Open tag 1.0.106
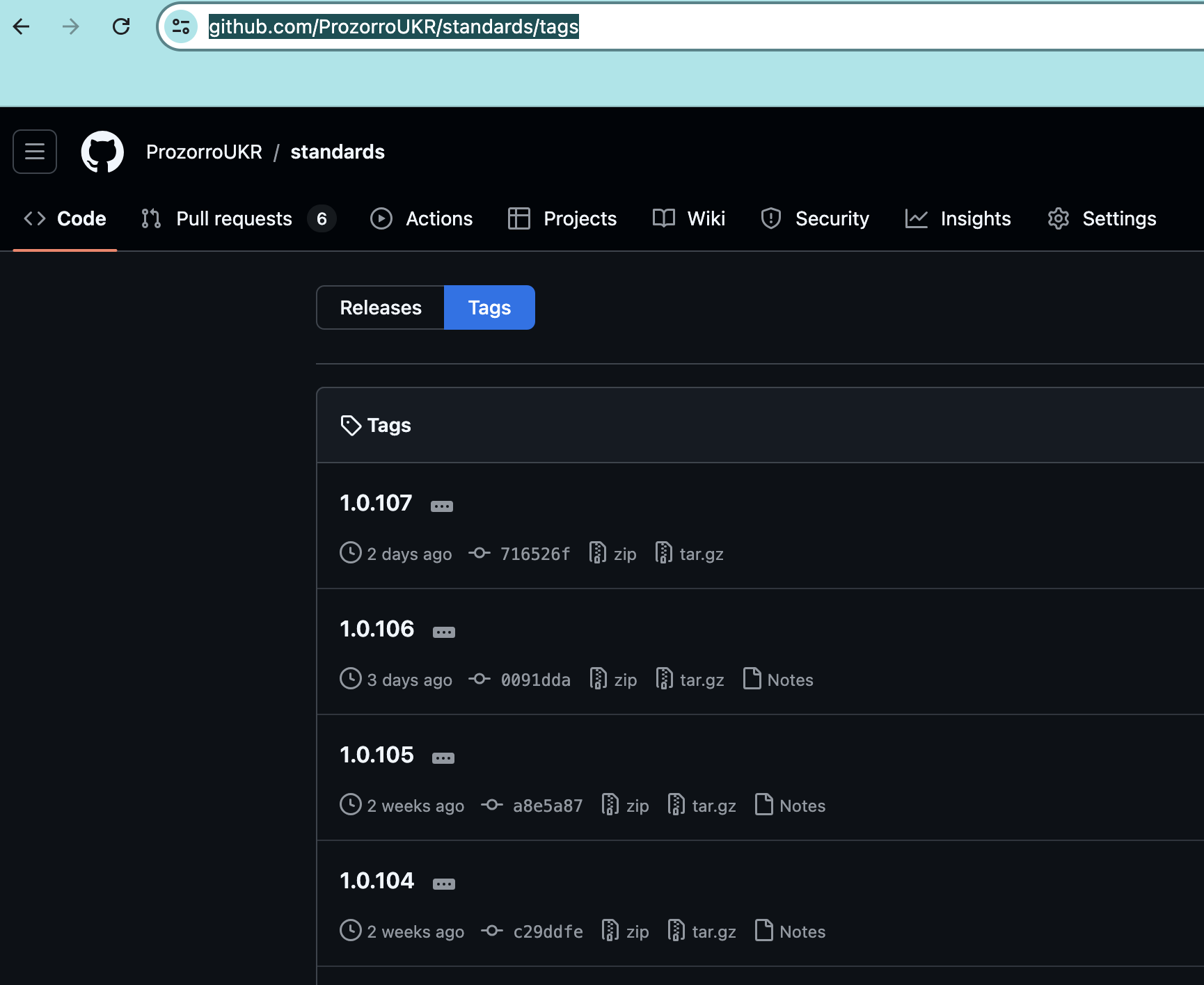 (377, 629)
